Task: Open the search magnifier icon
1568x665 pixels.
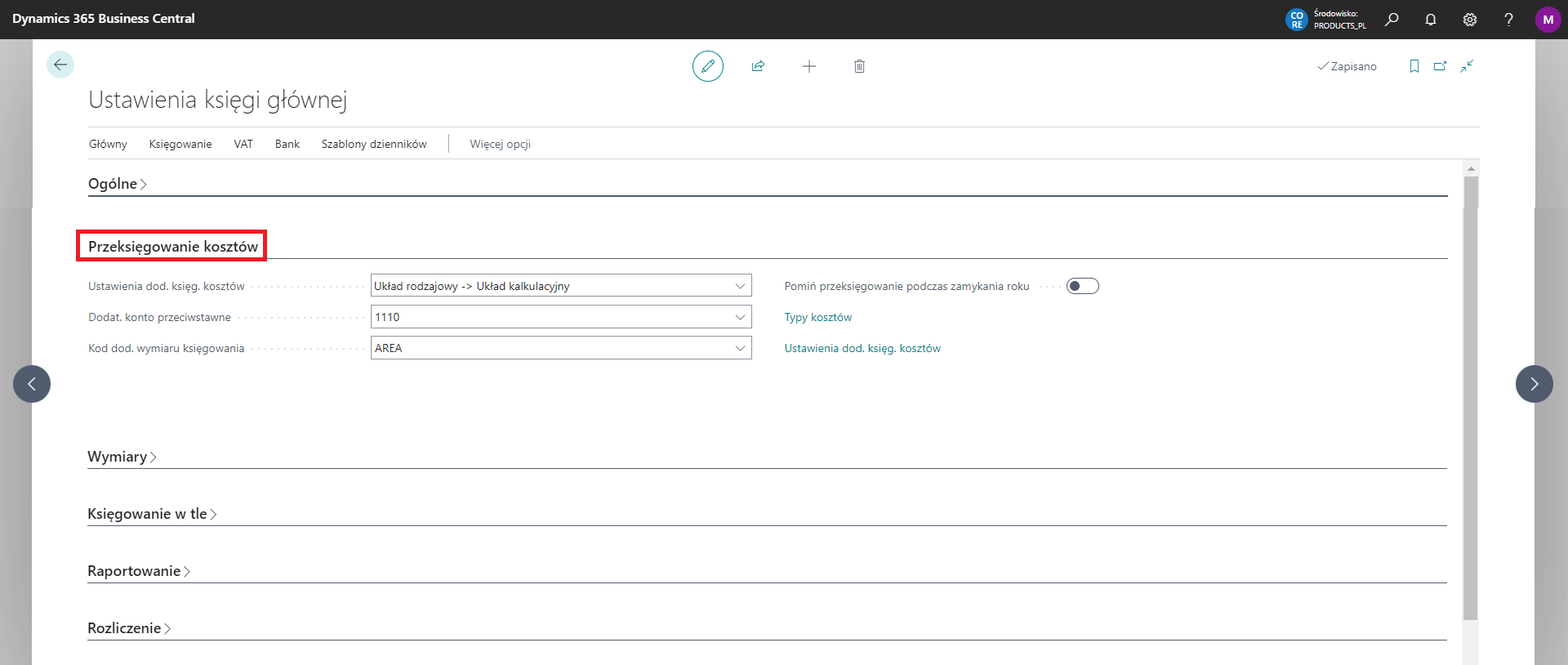Action: click(1392, 20)
